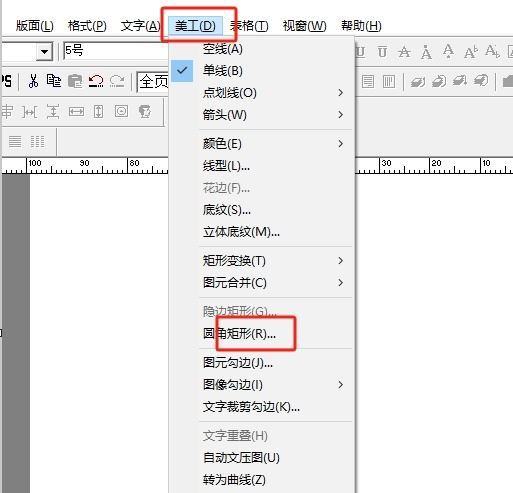Open the dropdown arrow left of font size
The image size is (513, 493).
pyautogui.click(x=44, y=52)
